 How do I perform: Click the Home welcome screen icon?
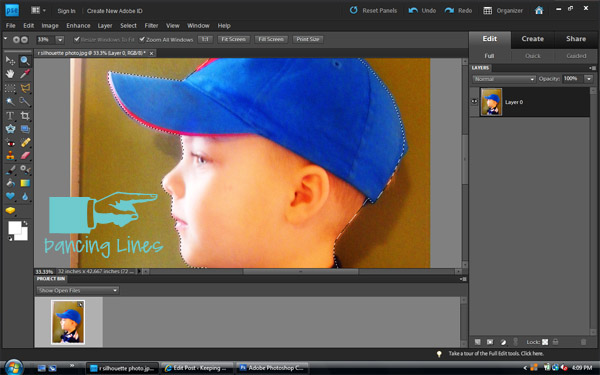click(539, 10)
